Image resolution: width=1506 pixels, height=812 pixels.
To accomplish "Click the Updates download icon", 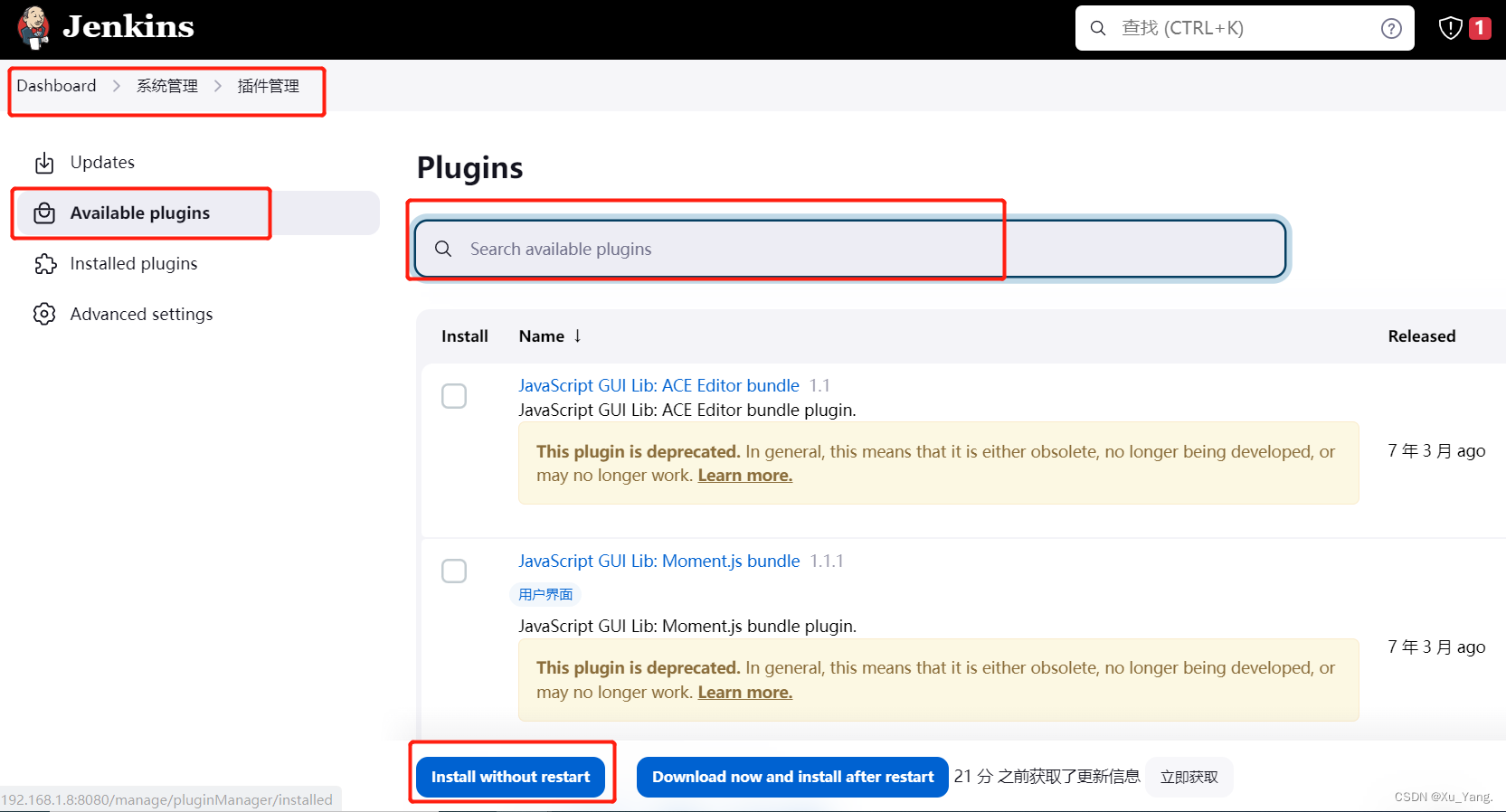I will (44, 163).
